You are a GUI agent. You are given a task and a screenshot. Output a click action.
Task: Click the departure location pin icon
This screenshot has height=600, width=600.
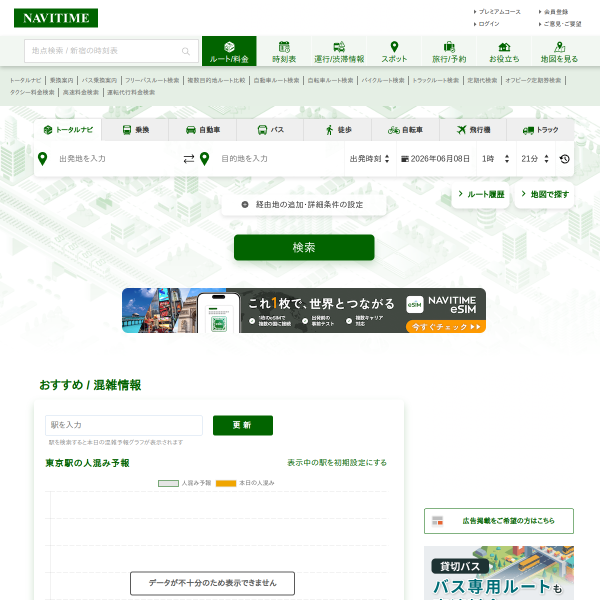pos(42,159)
